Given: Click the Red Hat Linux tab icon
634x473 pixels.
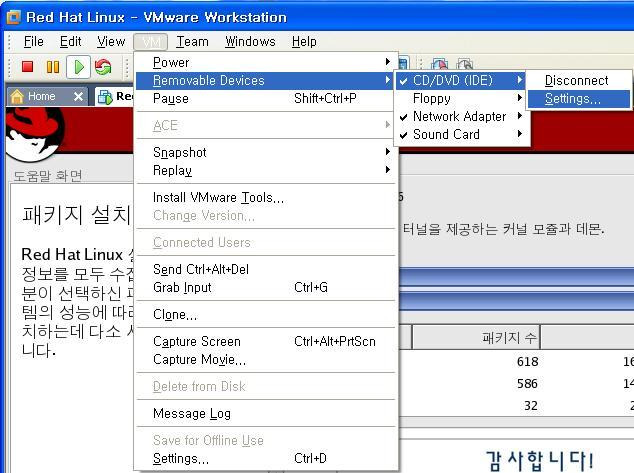Looking at the screenshot, I should 105,97.
